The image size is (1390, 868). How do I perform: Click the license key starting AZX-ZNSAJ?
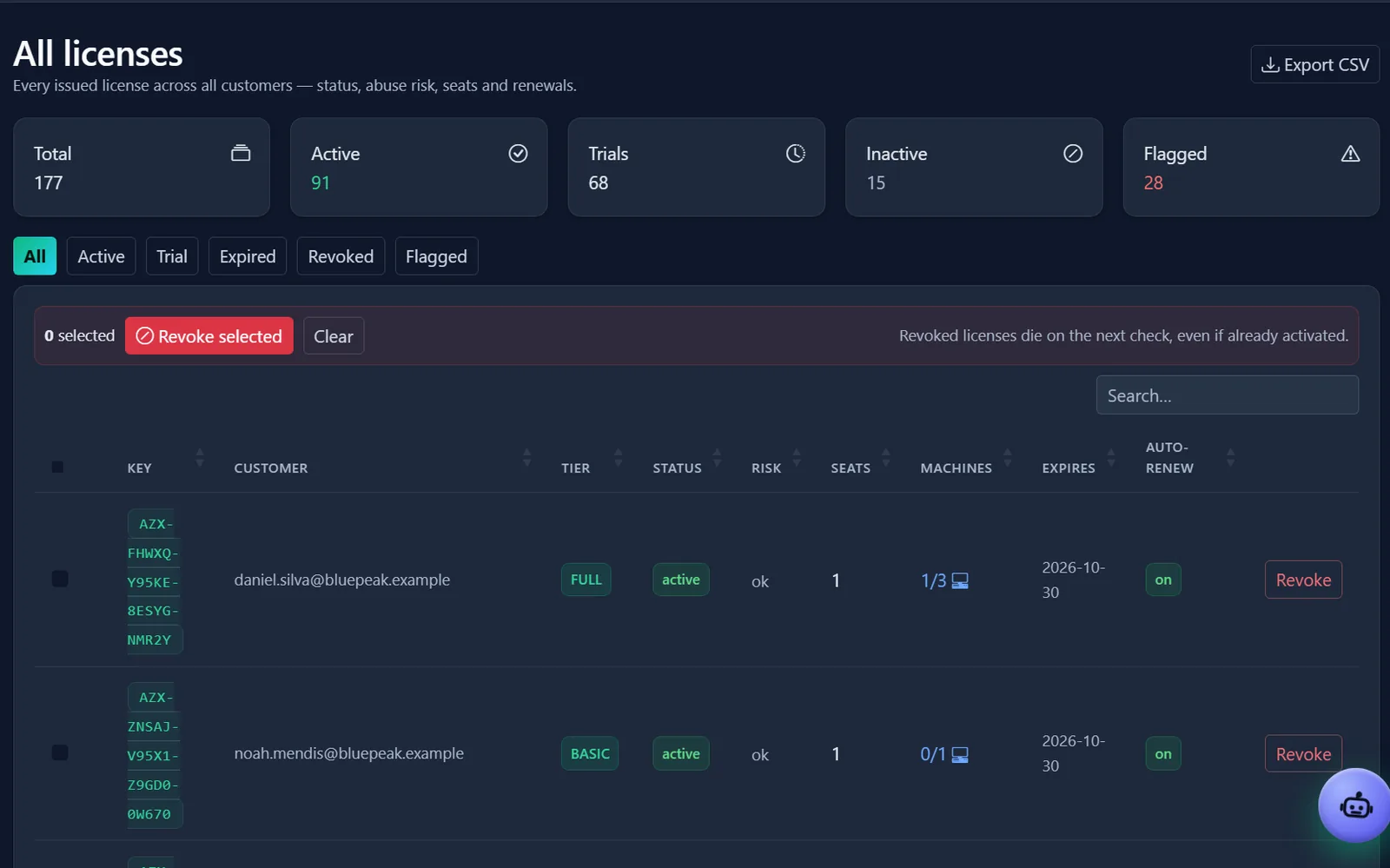coord(155,755)
